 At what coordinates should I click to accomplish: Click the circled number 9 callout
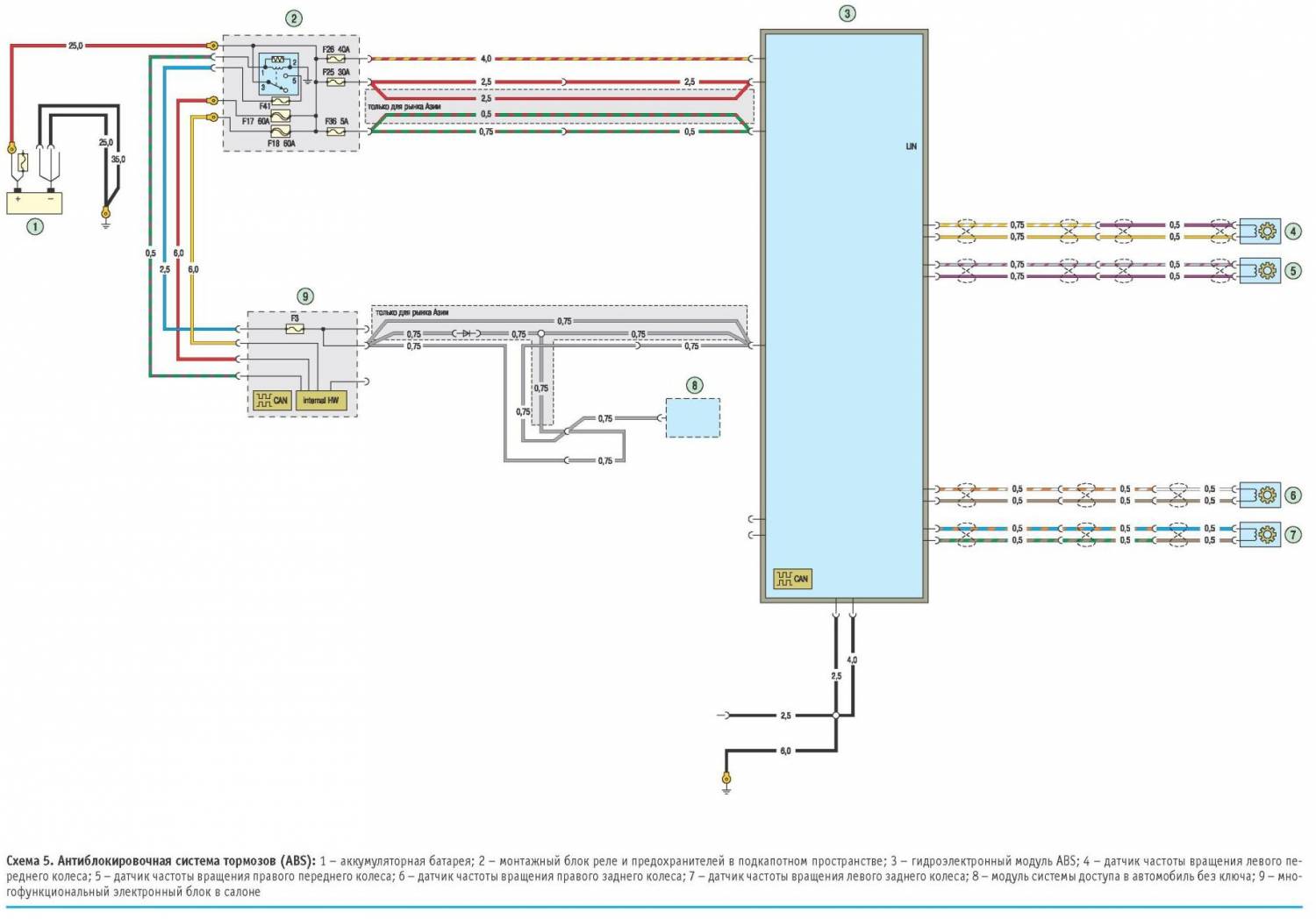tap(304, 296)
